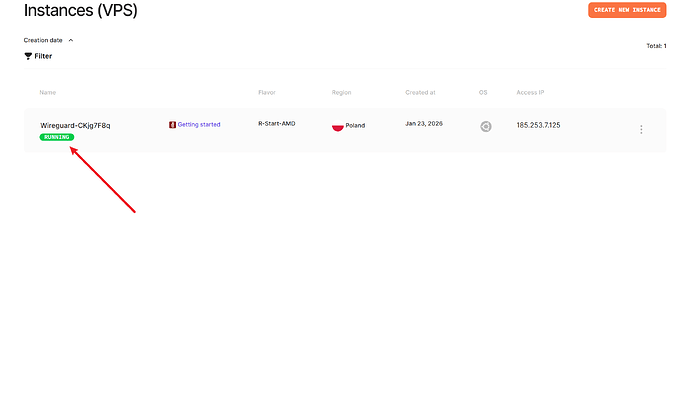Open the Creation date sort selector
690x414 pixels.
coord(43,40)
